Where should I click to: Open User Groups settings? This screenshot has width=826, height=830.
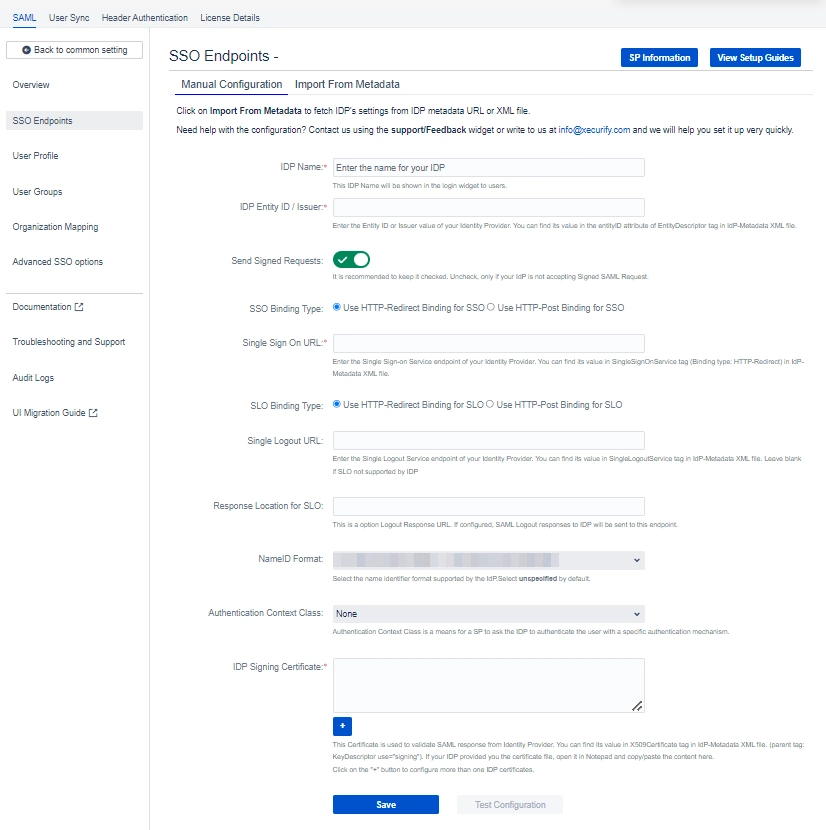pyautogui.click(x=37, y=192)
